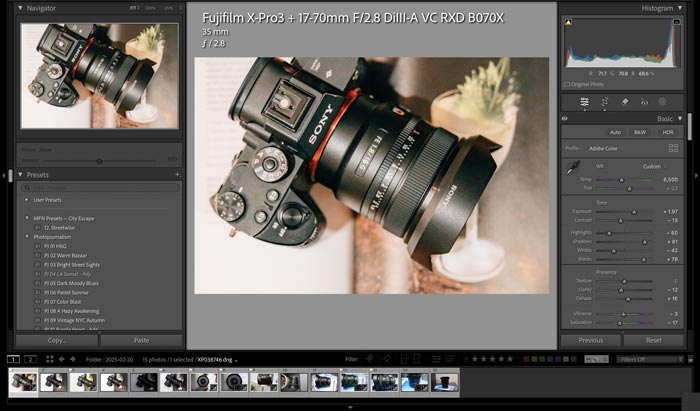Select the Edit sliders tool icon
Screen dimensions: 700x411
tap(584, 102)
